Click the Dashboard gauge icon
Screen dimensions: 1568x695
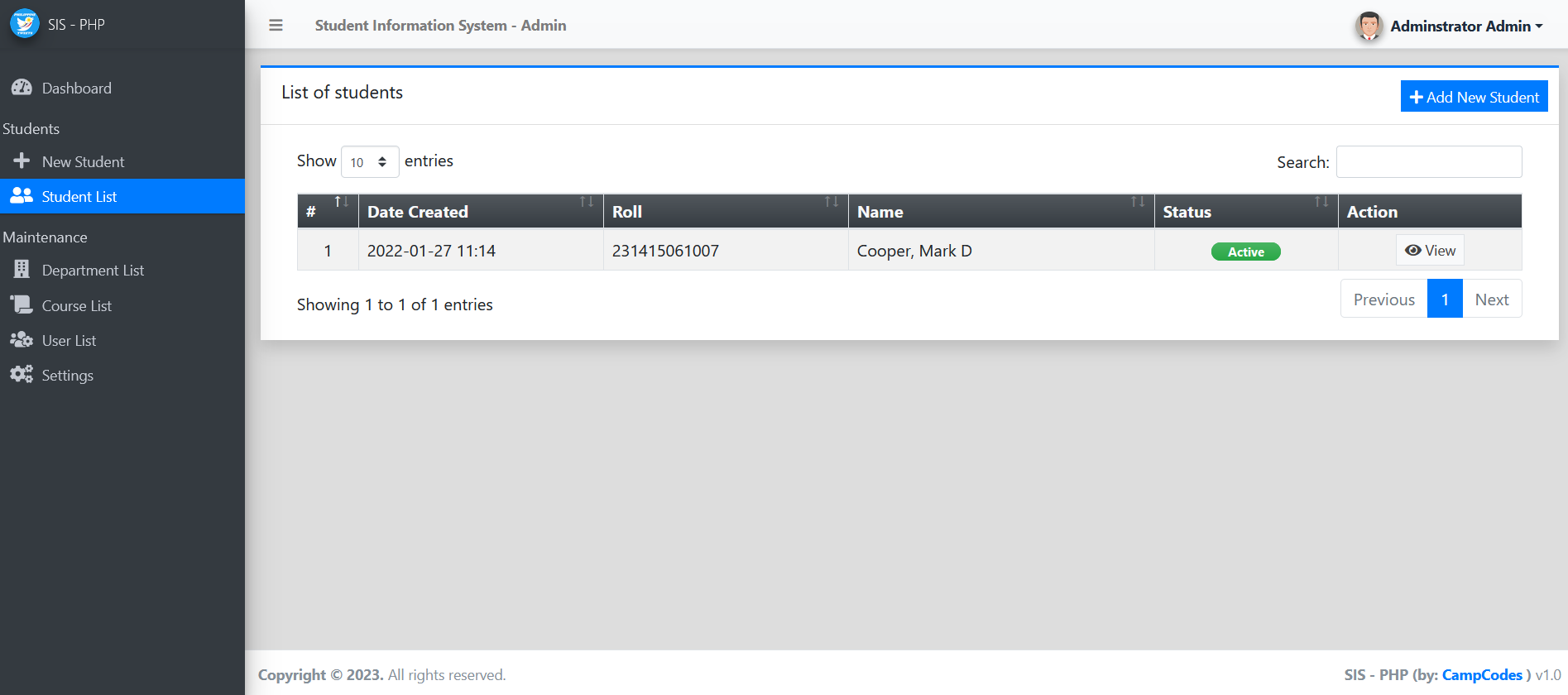(22, 88)
